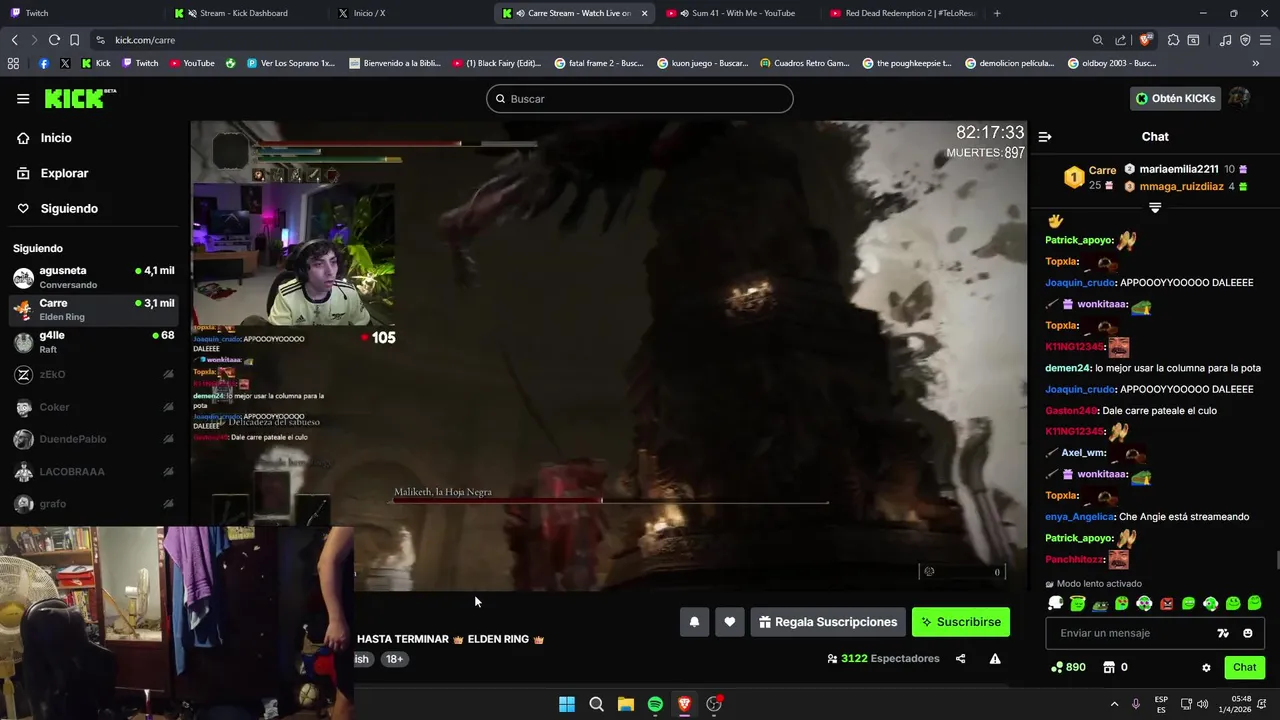Image resolution: width=1280 pixels, height=720 pixels.
Task: Open chat settings gear icon
Action: (1206, 667)
